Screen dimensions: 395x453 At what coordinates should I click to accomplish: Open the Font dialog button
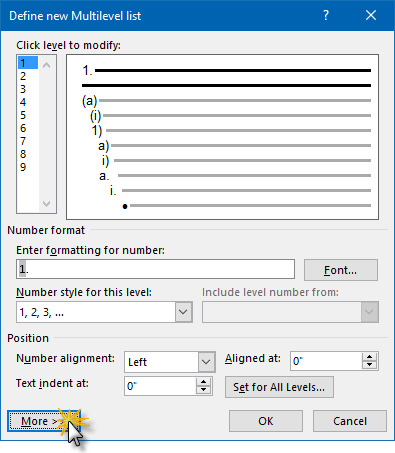click(341, 270)
